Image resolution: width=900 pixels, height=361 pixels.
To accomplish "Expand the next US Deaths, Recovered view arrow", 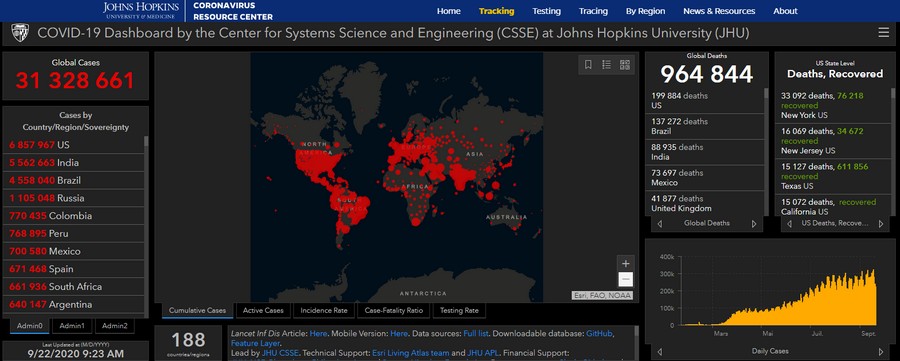I will pos(880,223).
